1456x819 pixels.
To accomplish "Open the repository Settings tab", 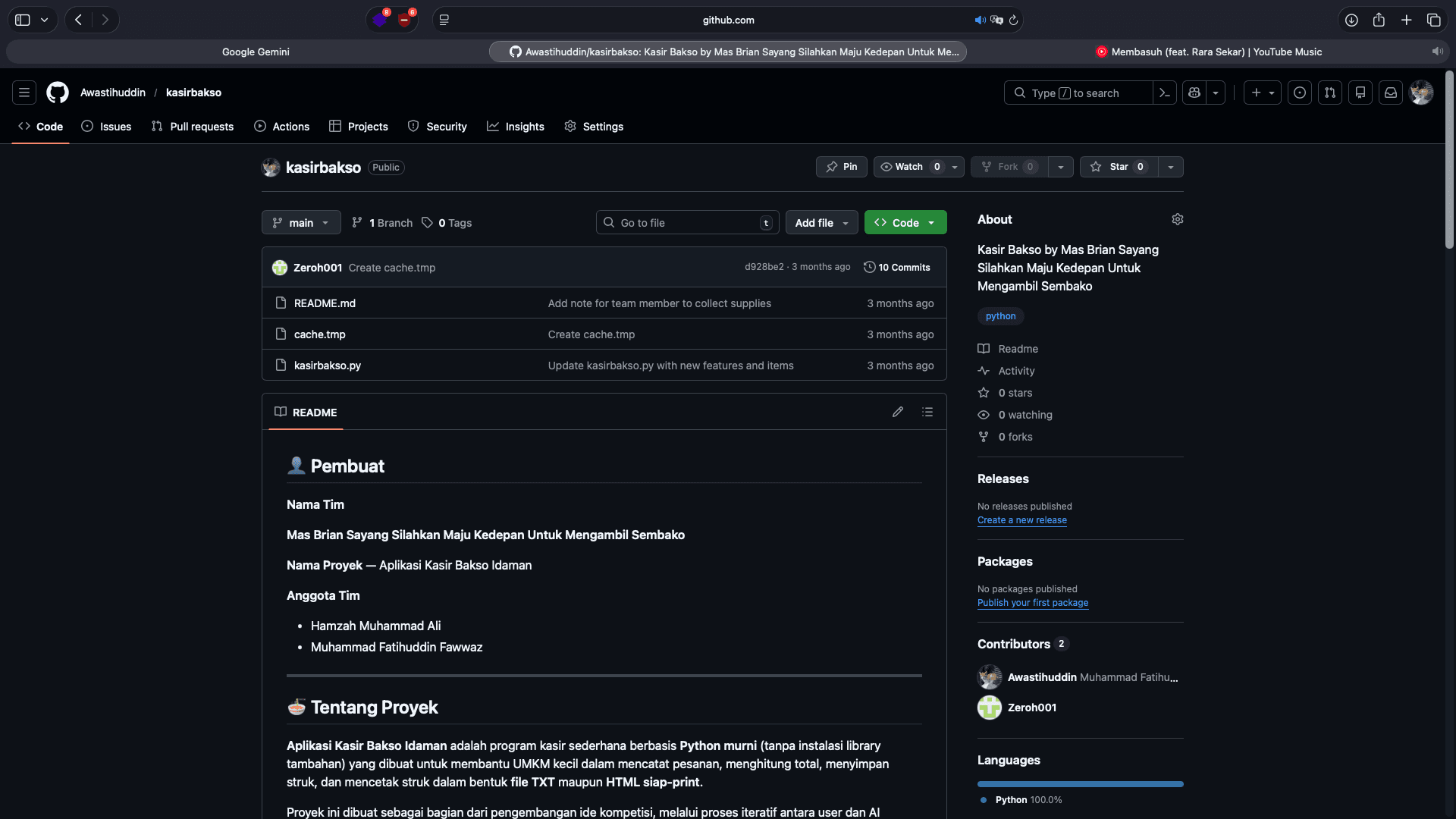I will (594, 127).
